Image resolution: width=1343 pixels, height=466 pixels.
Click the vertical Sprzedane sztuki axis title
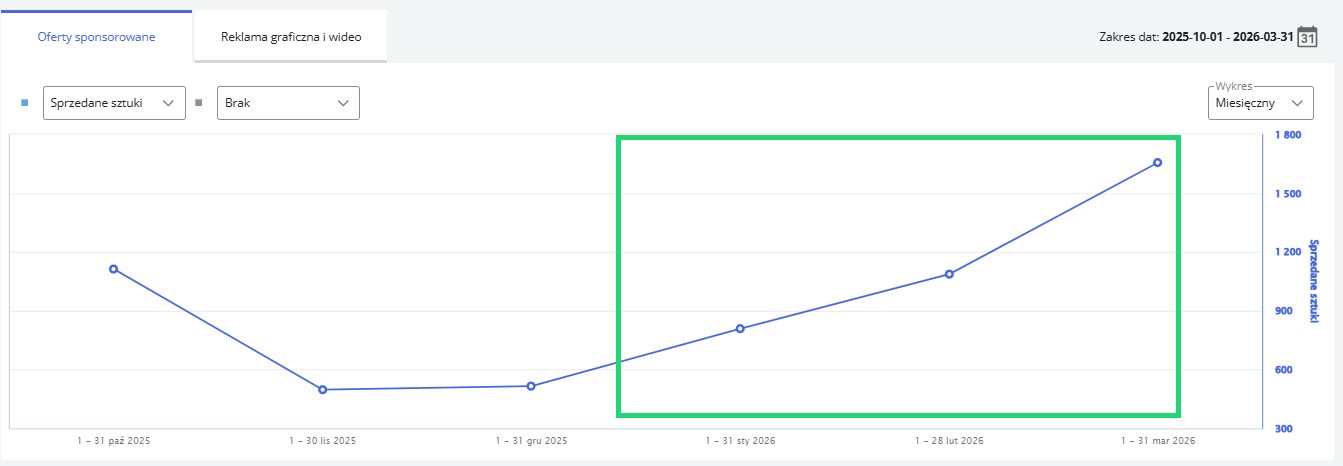tap(1313, 279)
